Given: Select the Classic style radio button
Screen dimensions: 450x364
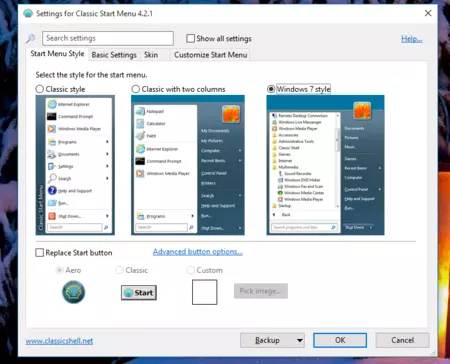Looking at the screenshot, I should [40, 89].
